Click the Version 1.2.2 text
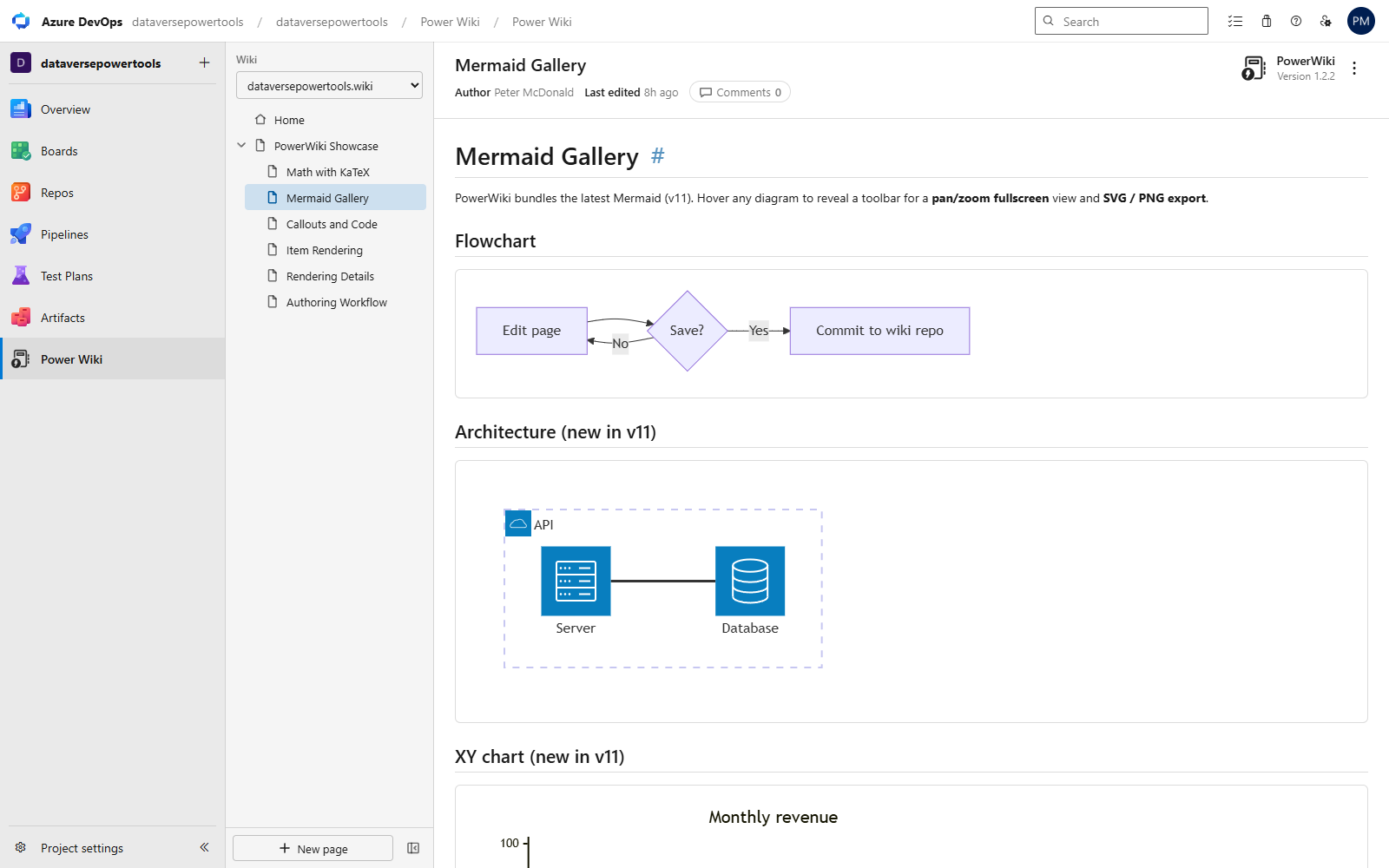The image size is (1389, 868). [1306, 76]
